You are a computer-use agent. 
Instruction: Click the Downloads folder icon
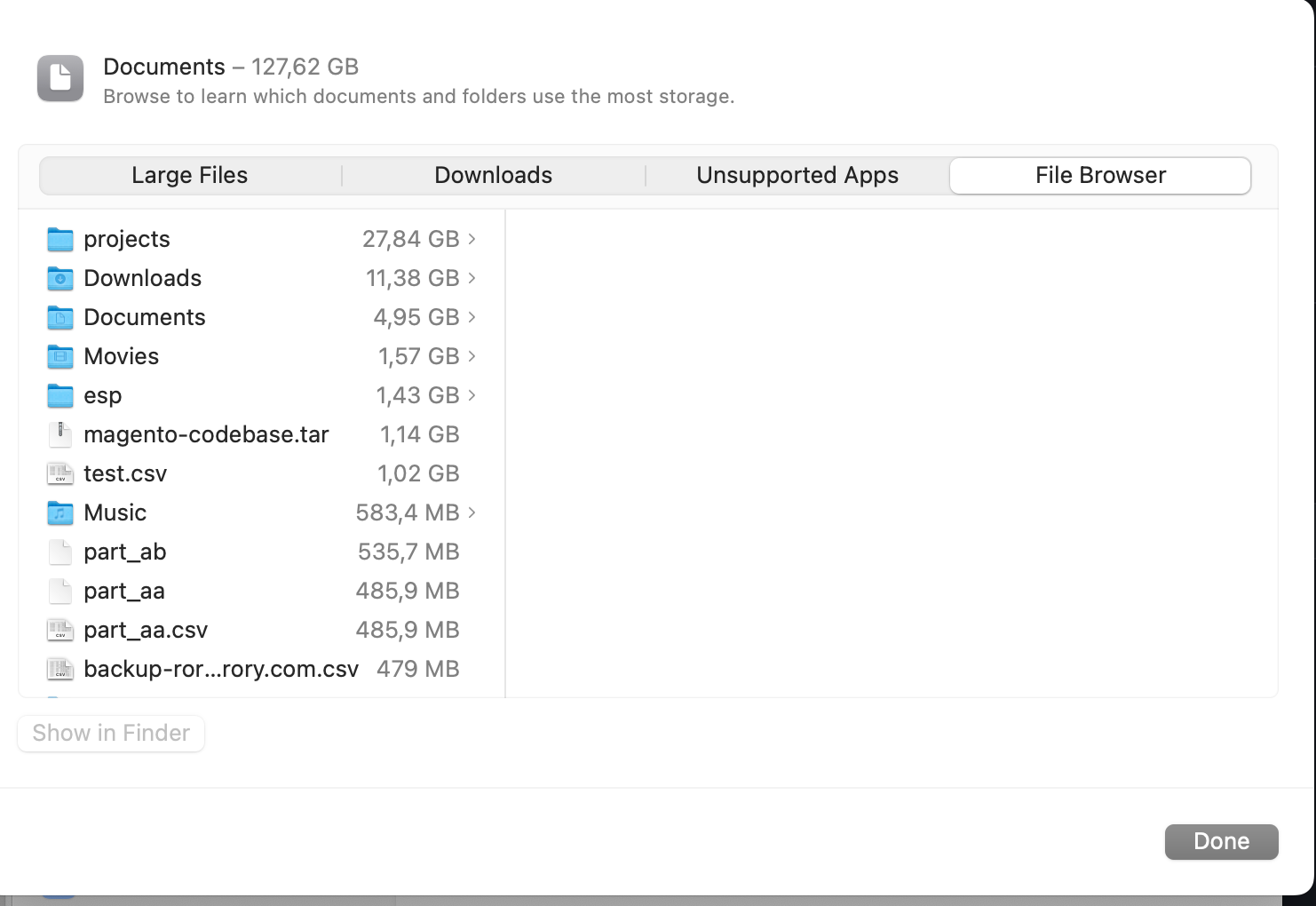click(x=59, y=278)
